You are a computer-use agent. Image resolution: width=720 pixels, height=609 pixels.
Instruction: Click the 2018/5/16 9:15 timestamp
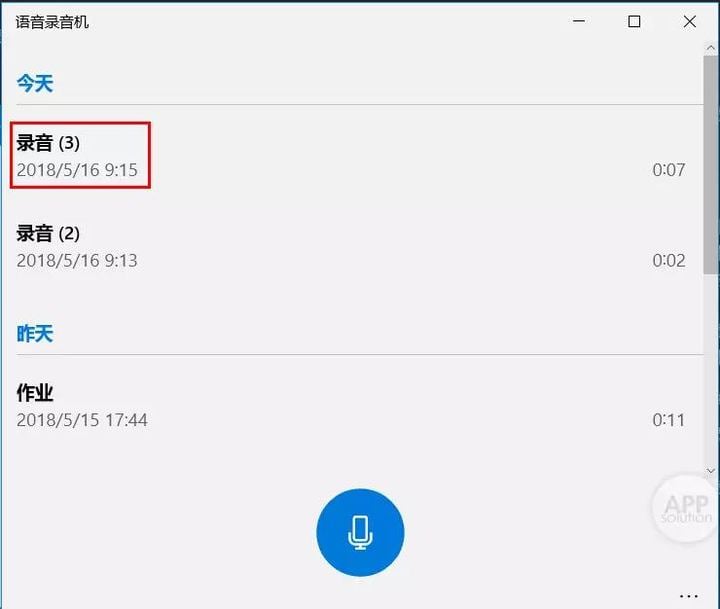(77, 170)
